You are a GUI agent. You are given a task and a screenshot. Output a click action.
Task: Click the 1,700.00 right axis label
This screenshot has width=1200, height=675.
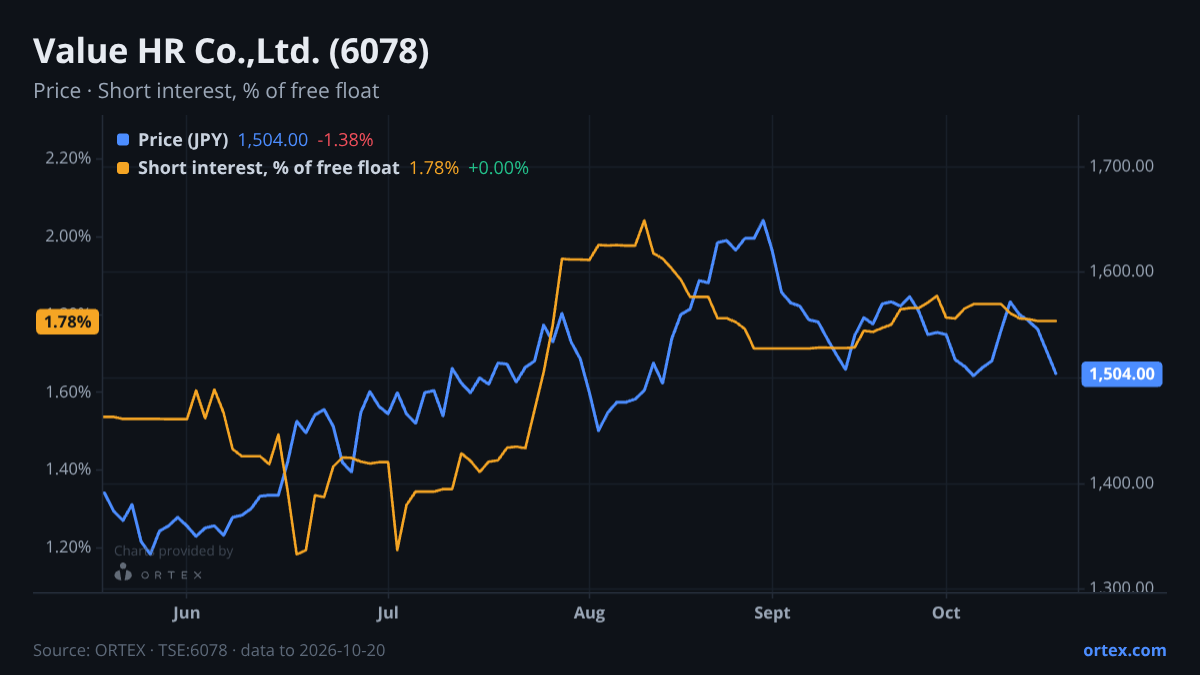click(1122, 165)
